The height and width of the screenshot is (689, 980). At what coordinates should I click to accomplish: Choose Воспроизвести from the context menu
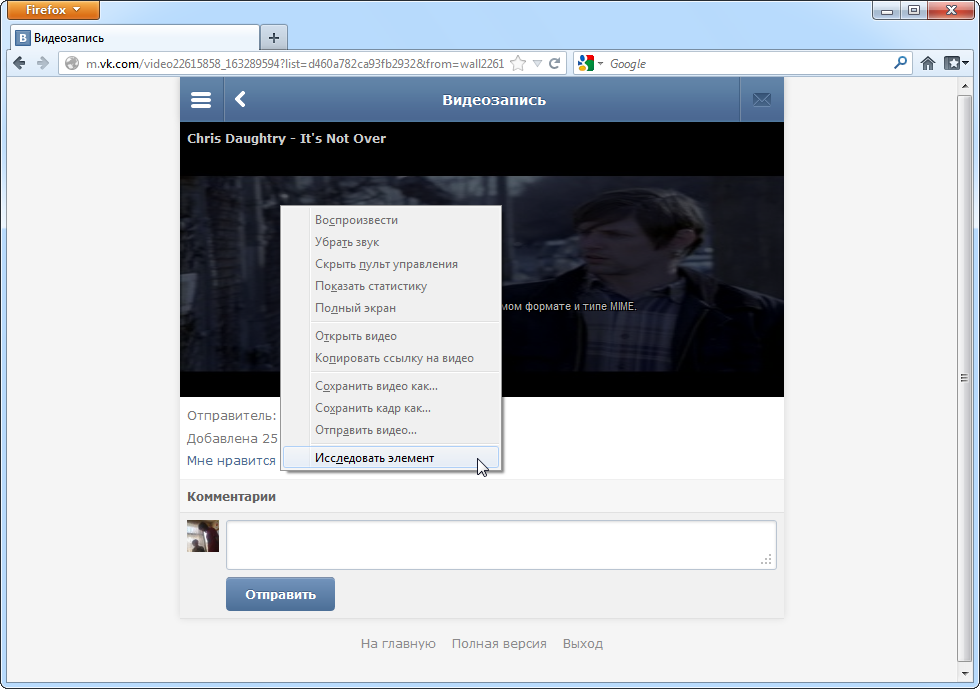click(391, 220)
